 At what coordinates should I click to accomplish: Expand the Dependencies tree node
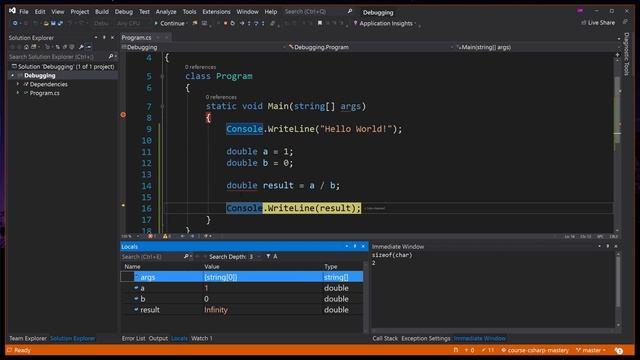(18, 84)
